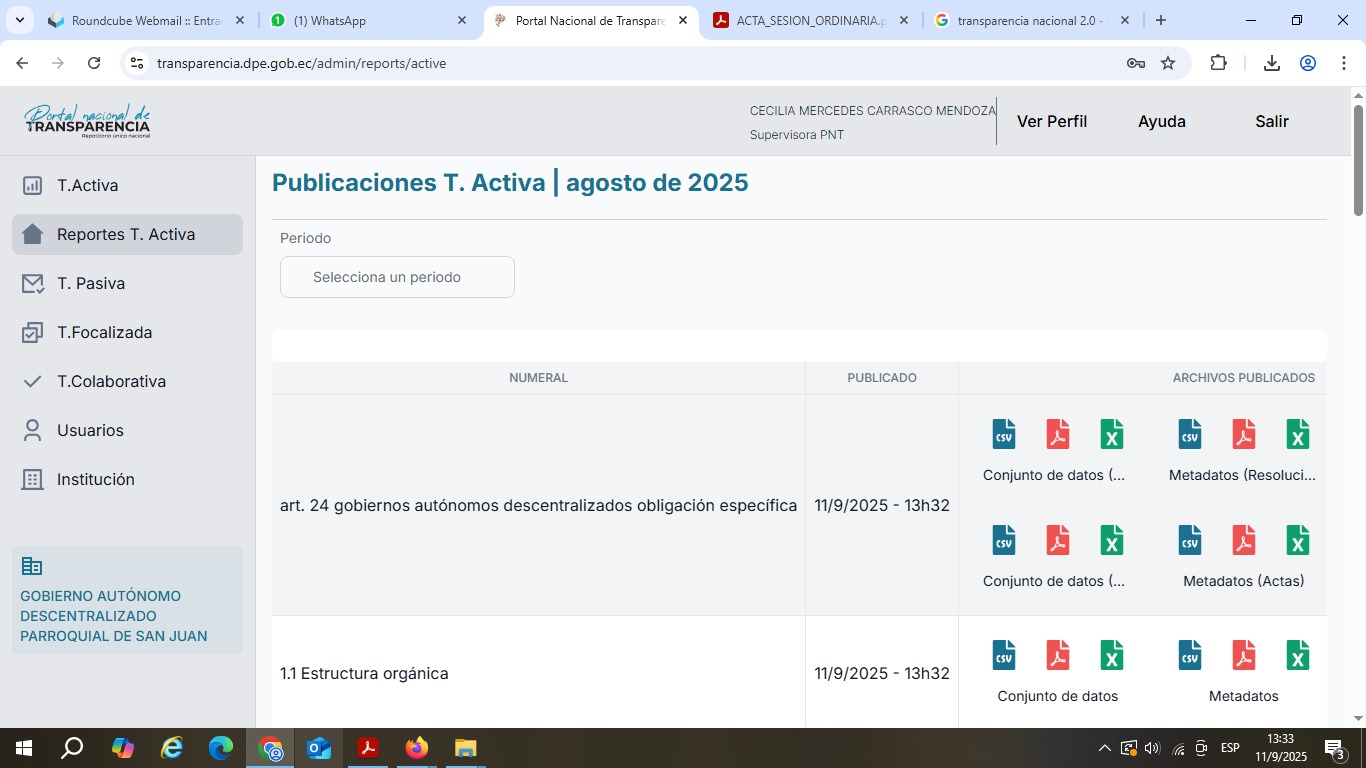Switch to the Roundcube Webmail tab
The height and width of the screenshot is (768, 1366).
point(145,20)
